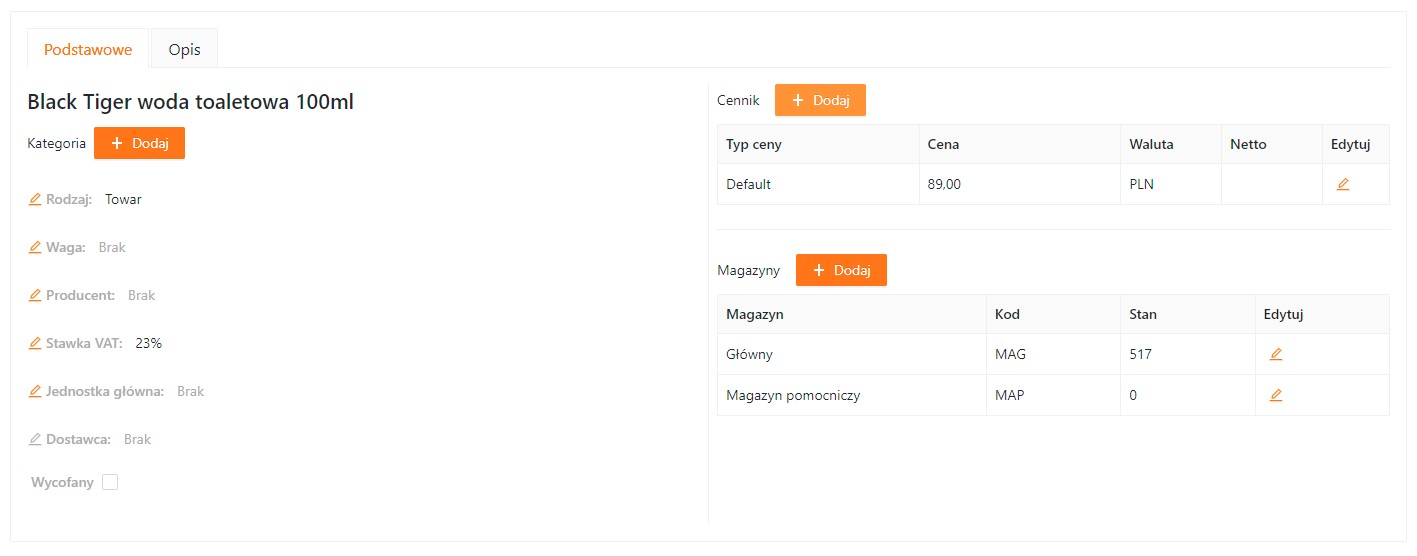Select the Magazyn pomocniczy name cell
Image resolution: width=1417 pixels, height=556 pixels.
[793, 395]
